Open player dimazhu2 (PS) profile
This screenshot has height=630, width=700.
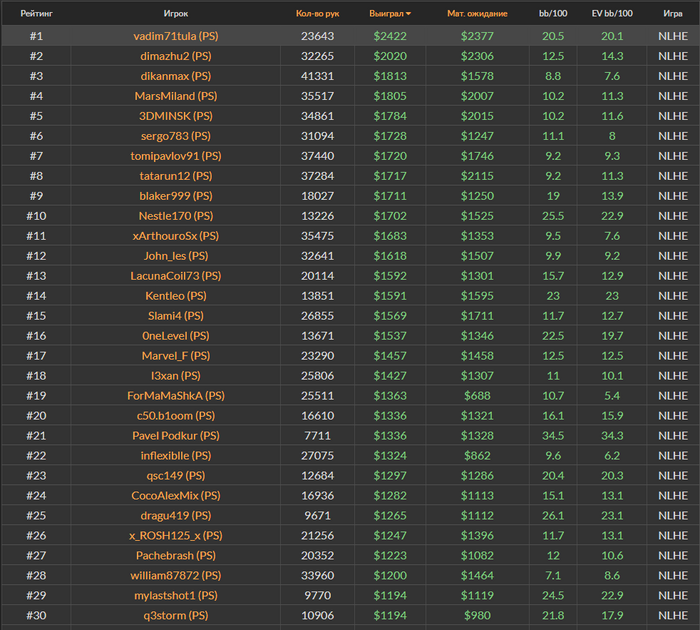coord(175,56)
